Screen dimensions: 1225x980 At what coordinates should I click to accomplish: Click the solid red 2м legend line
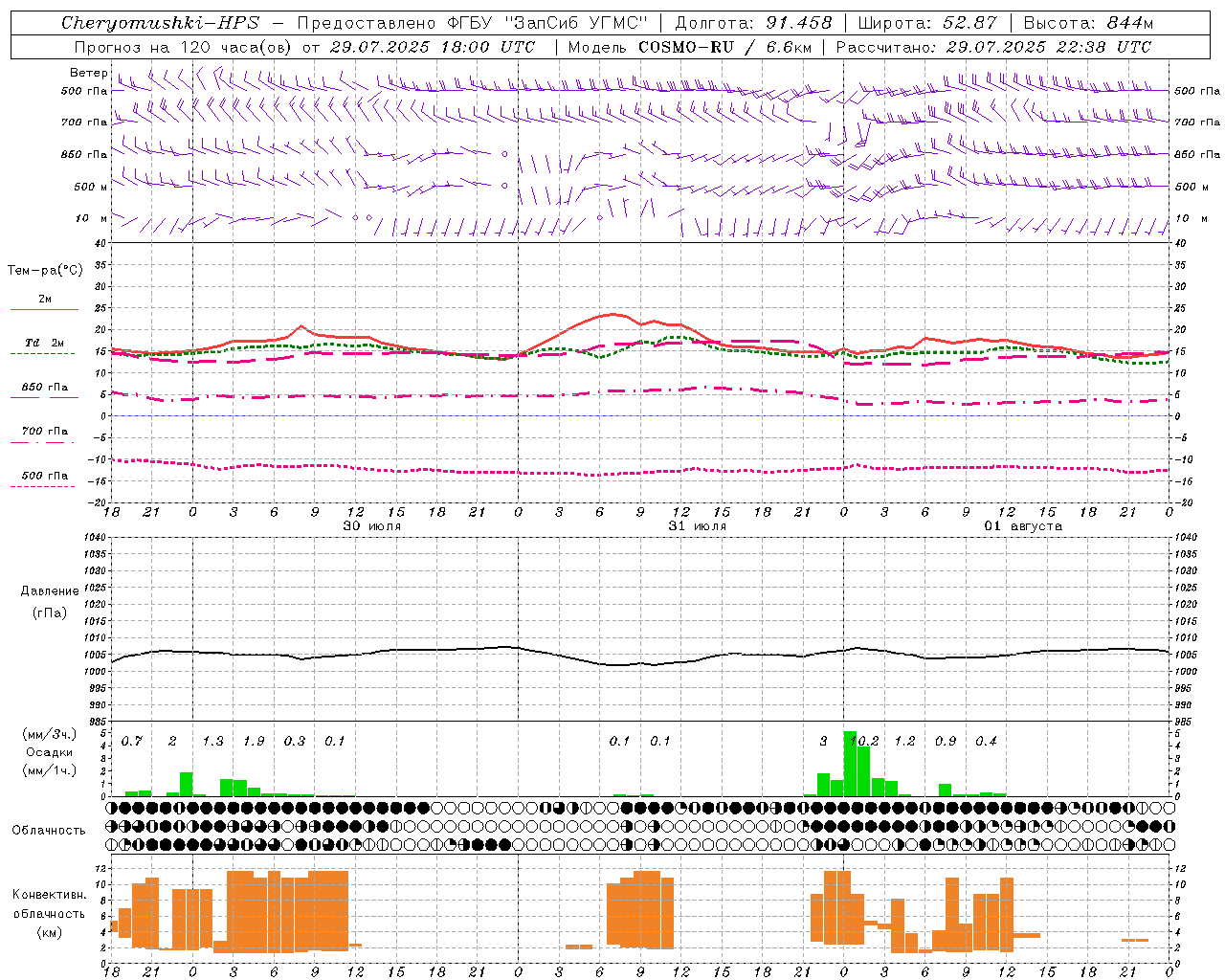pos(44,309)
